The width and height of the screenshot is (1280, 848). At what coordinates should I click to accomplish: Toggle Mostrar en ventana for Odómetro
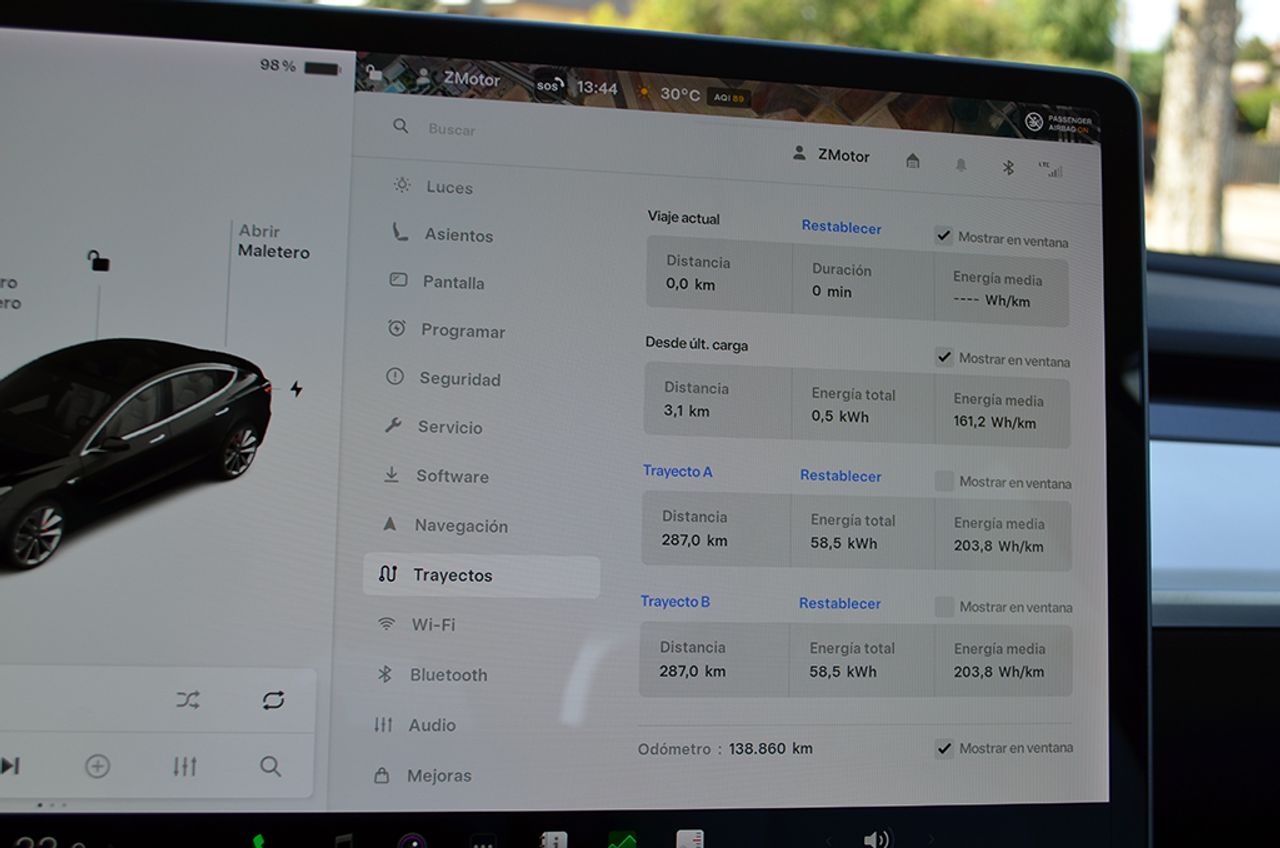click(x=944, y=748)
